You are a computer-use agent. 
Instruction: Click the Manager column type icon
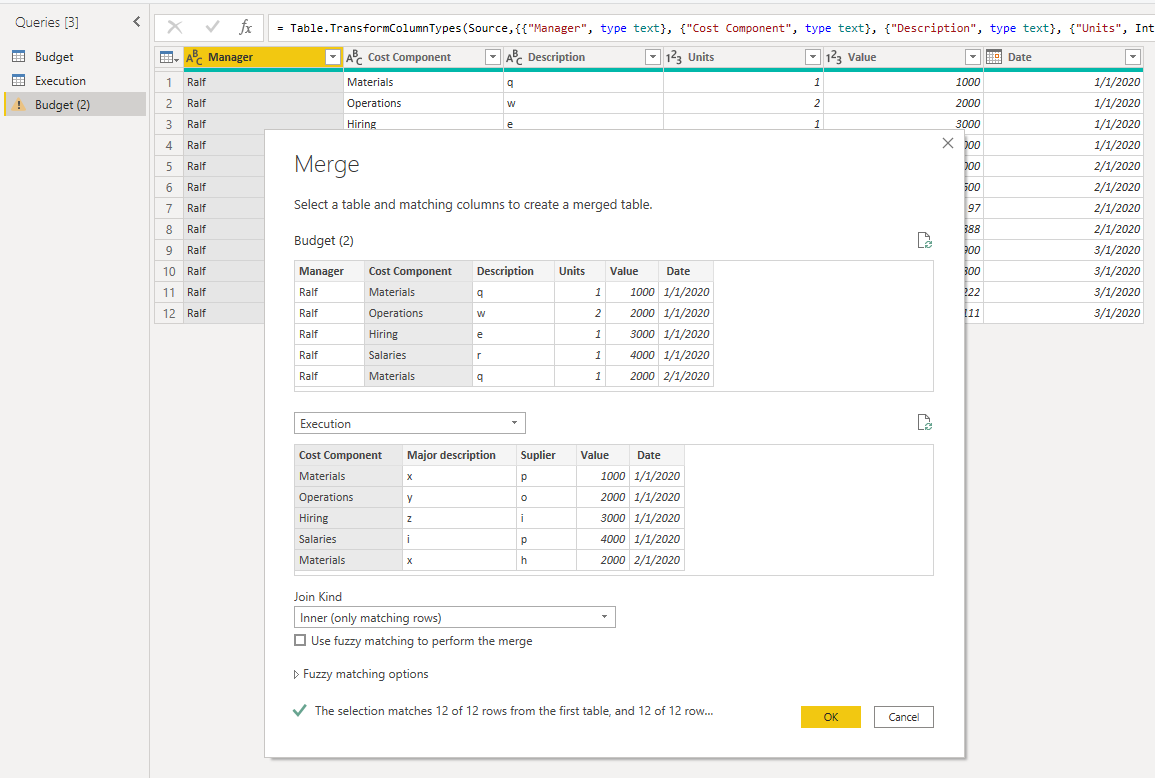coord(194,57)
